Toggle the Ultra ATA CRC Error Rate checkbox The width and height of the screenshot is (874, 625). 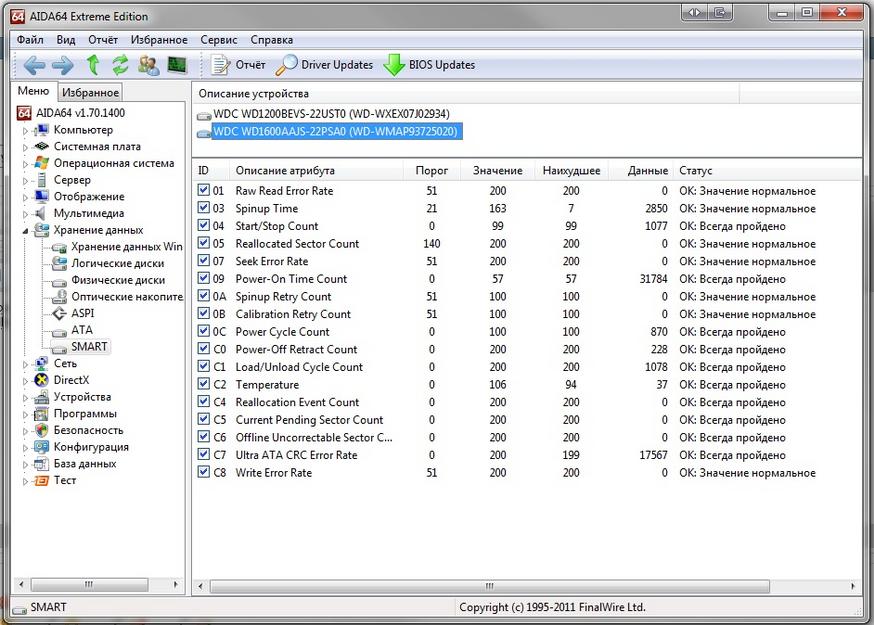click(203, 454)
